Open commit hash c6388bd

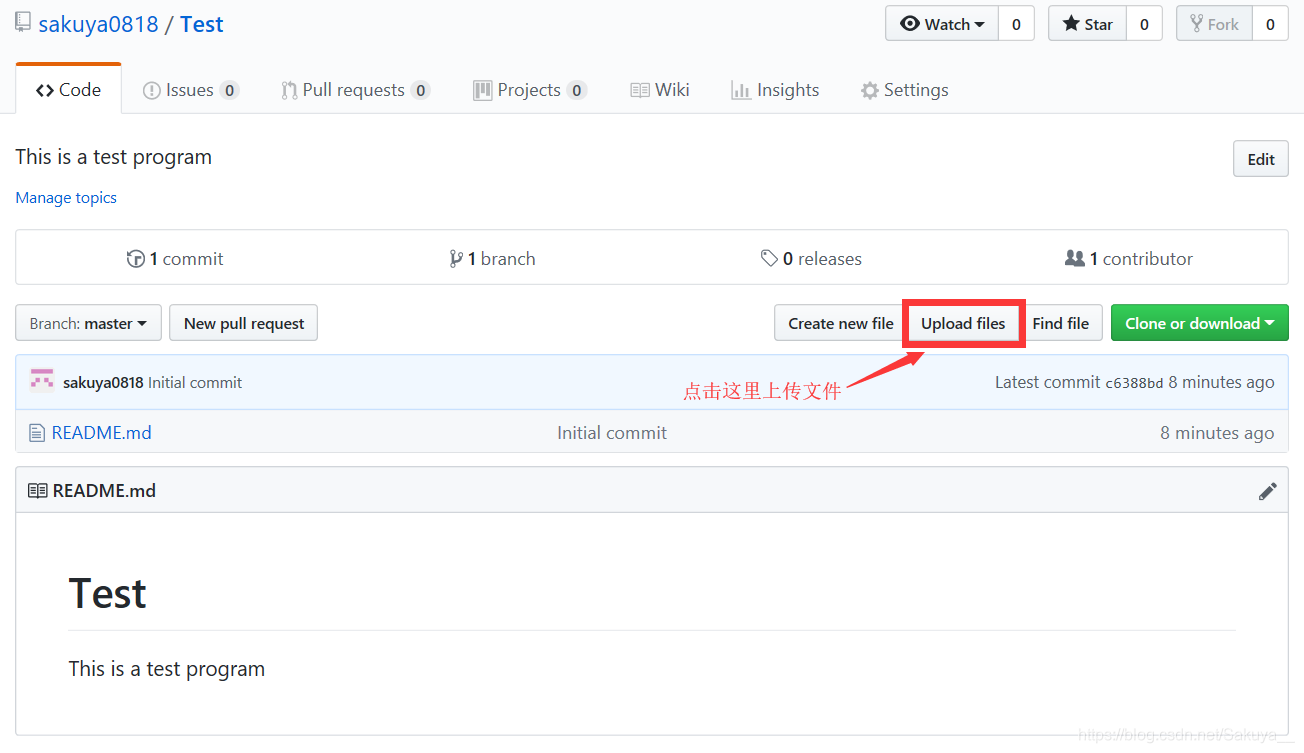point(1134,382)
